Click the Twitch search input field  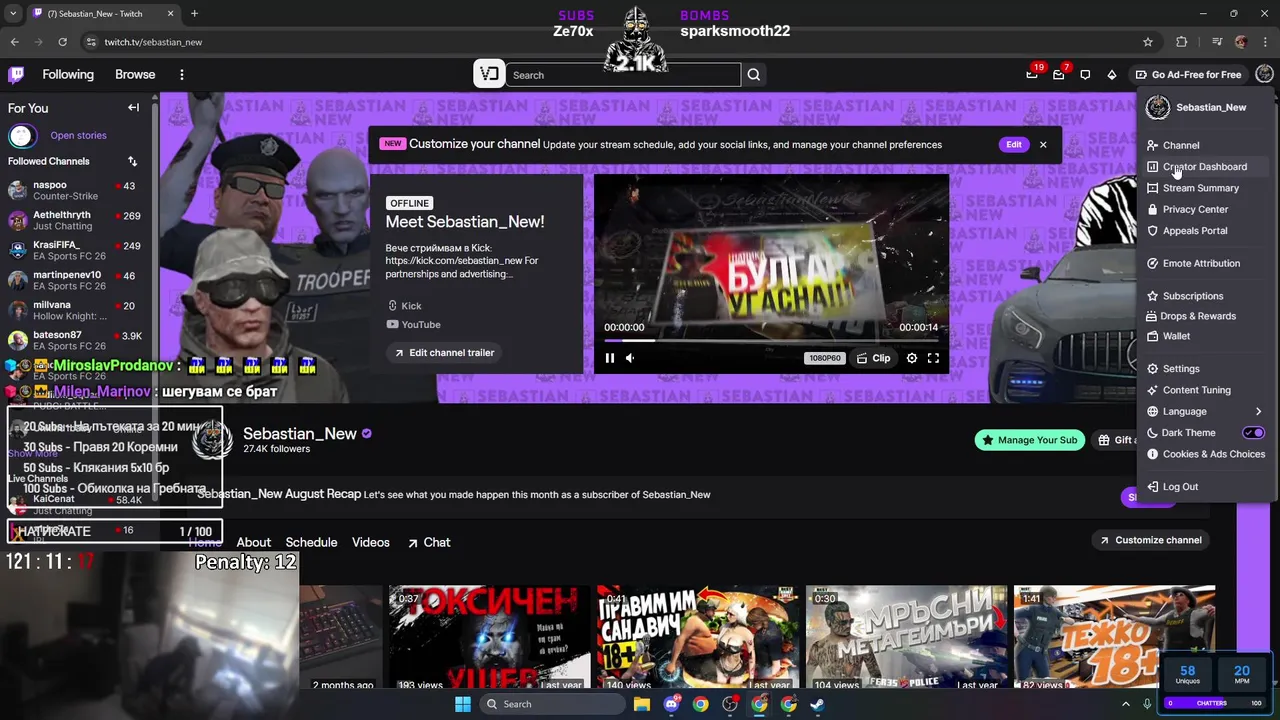623,75
